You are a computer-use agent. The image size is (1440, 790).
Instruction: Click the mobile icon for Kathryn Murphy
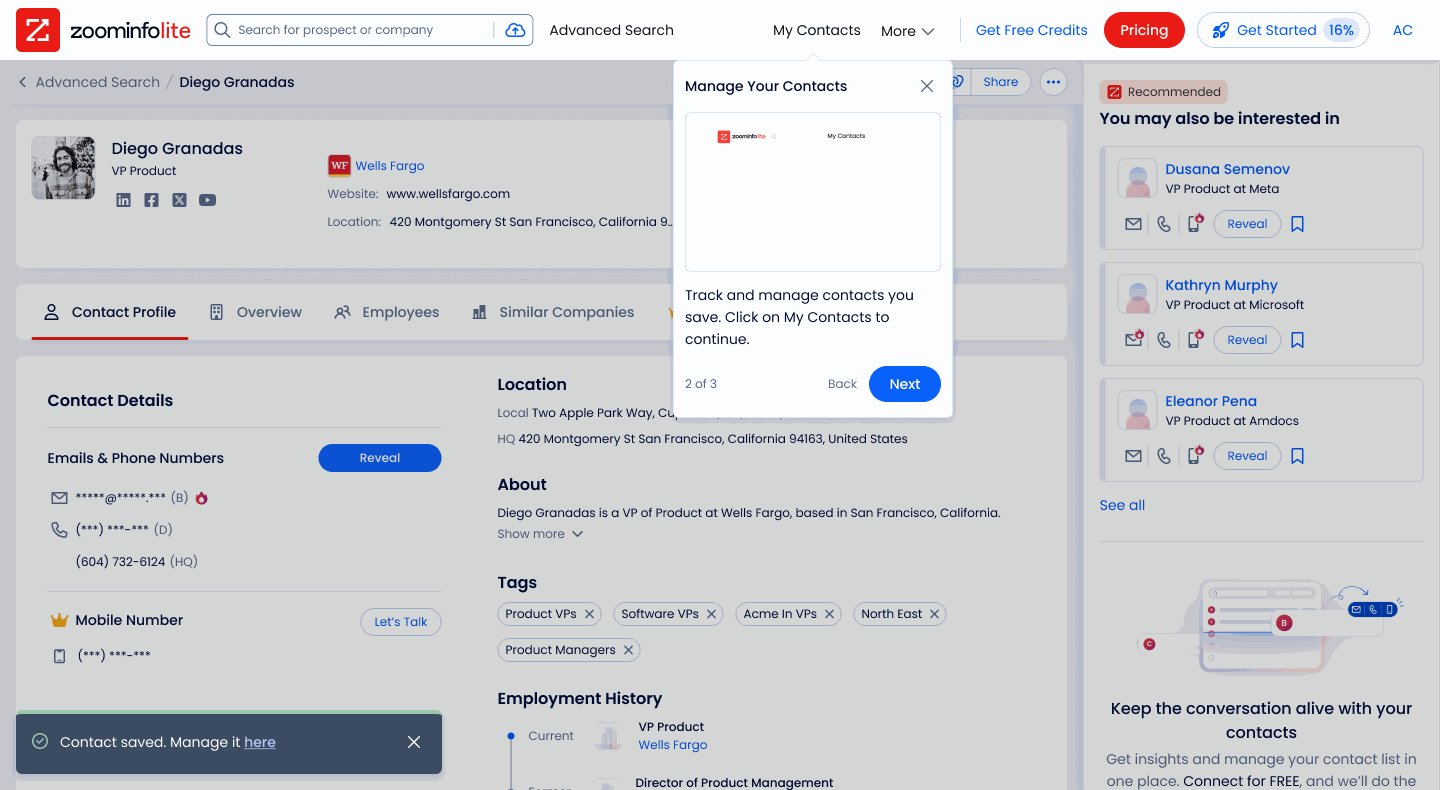coord(1194,340)
